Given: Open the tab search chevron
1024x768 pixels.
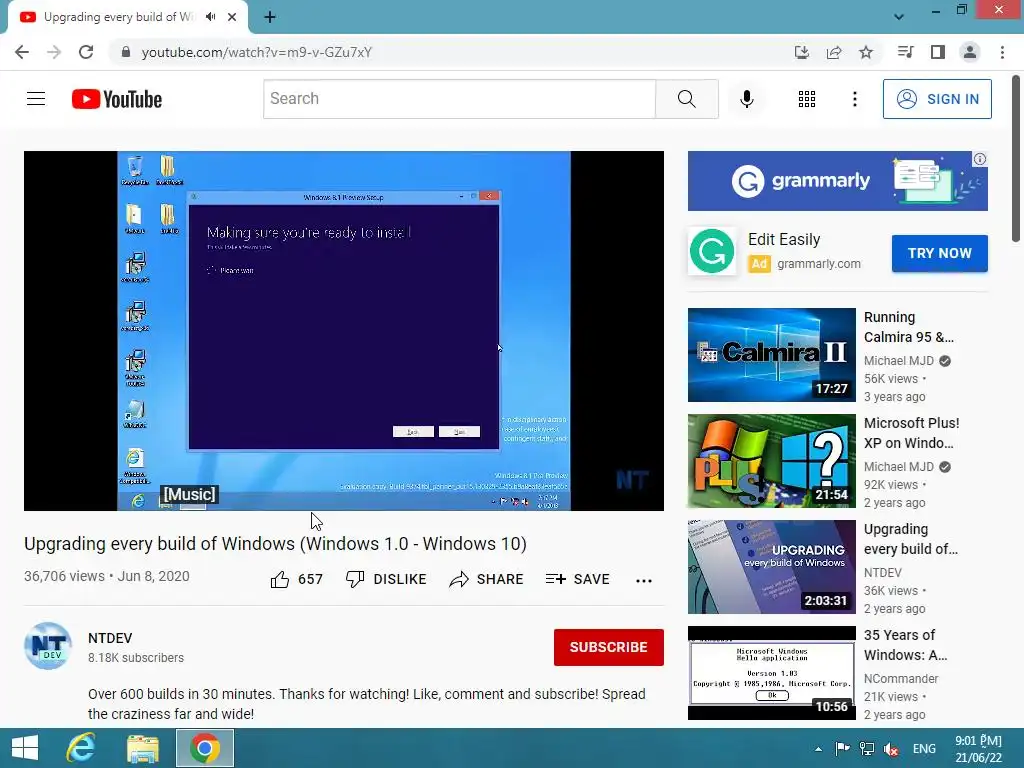Looking at the screenshot, I should [x=899, y=17].
